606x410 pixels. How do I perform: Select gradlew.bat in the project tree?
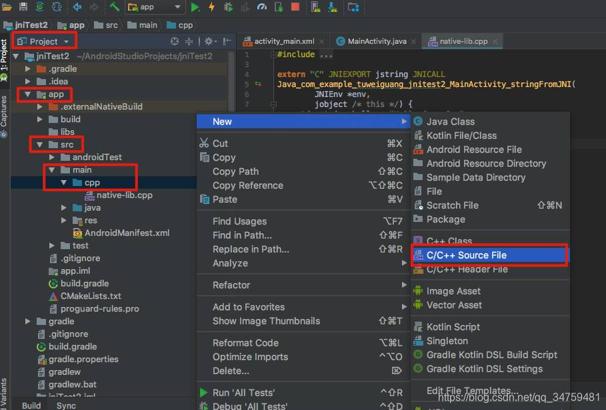coord(67,384)
